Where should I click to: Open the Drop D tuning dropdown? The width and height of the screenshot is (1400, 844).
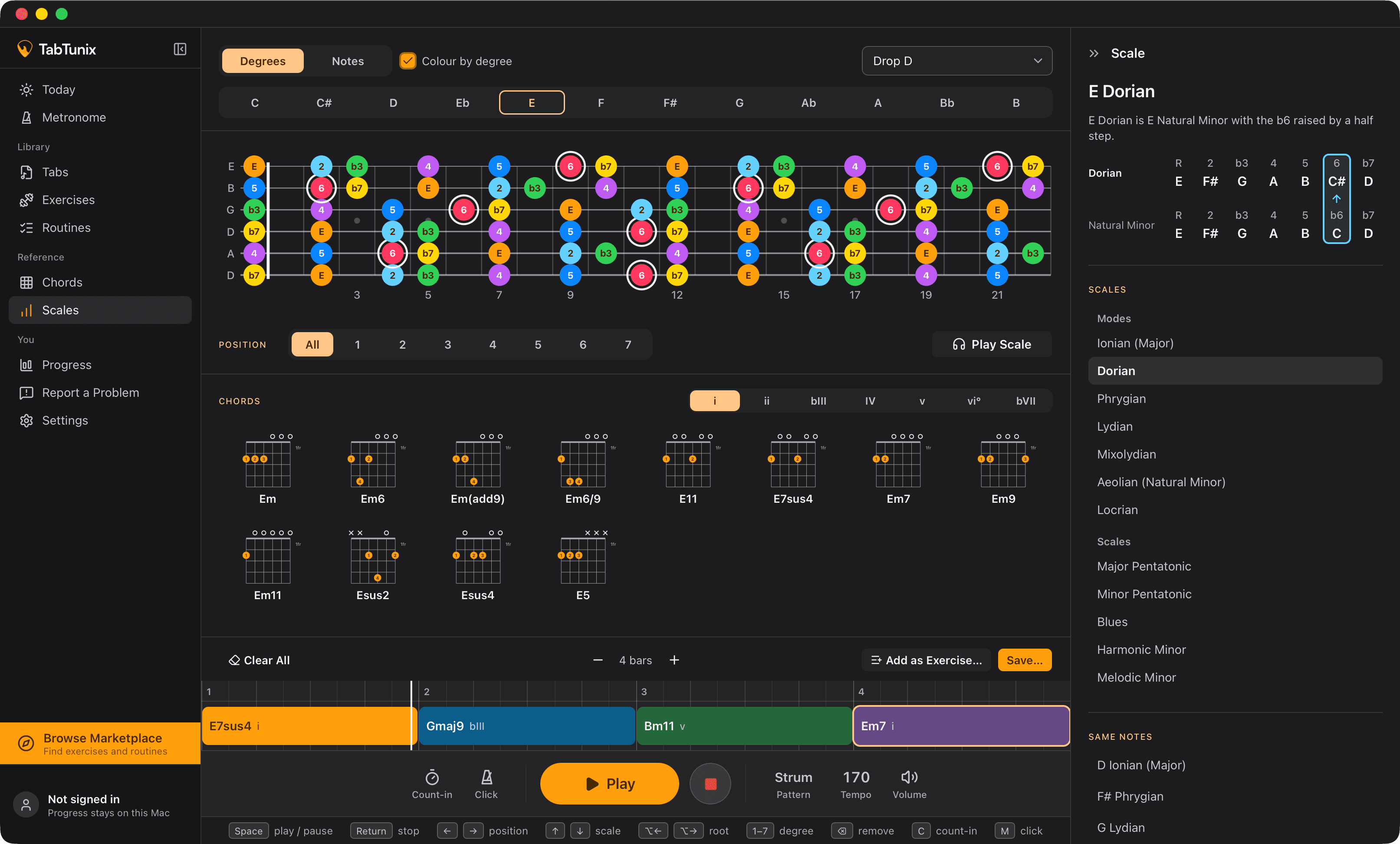coord(957,61)
